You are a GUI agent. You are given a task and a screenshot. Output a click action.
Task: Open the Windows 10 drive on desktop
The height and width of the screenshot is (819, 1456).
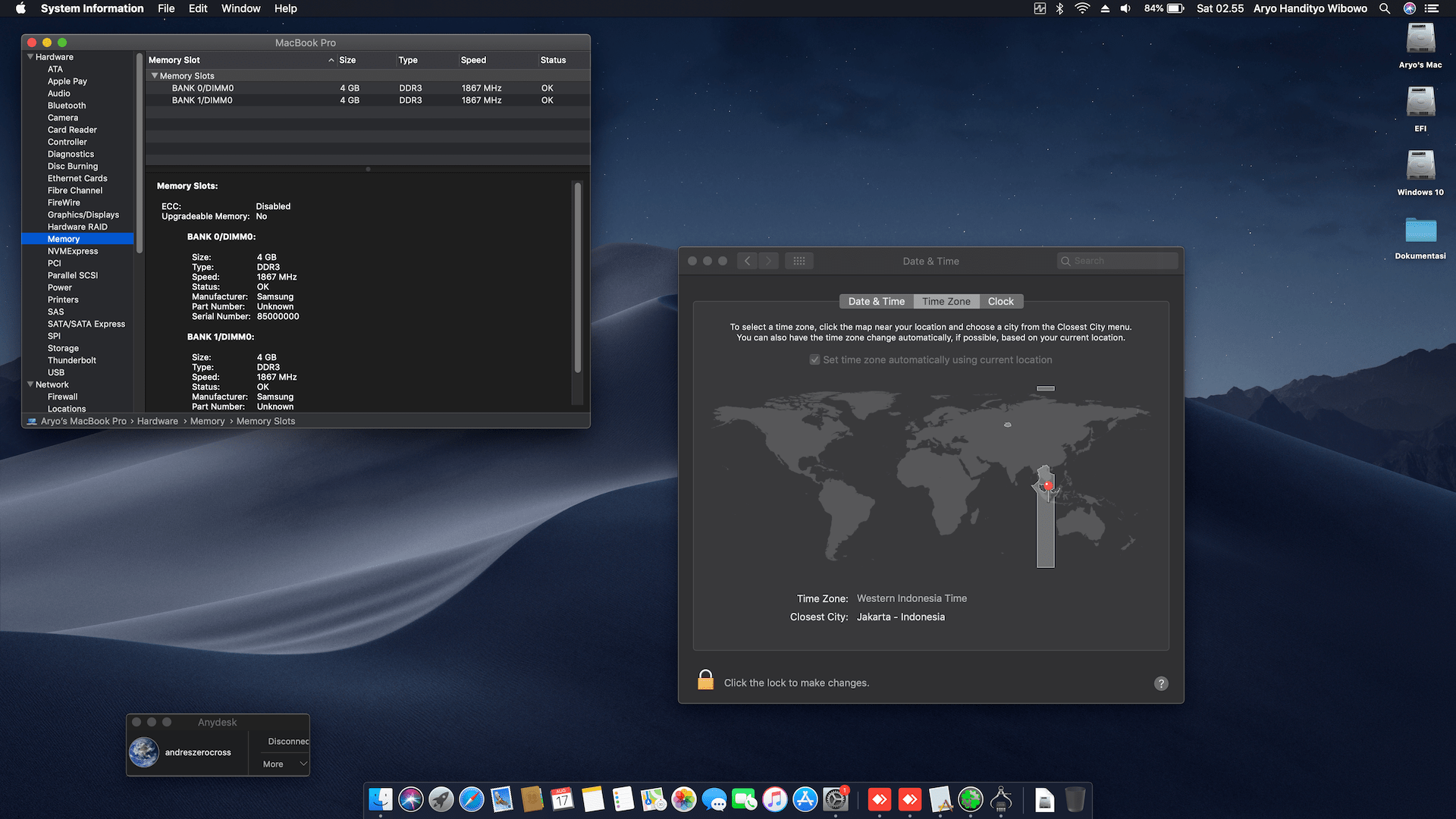click(1420, 166)
